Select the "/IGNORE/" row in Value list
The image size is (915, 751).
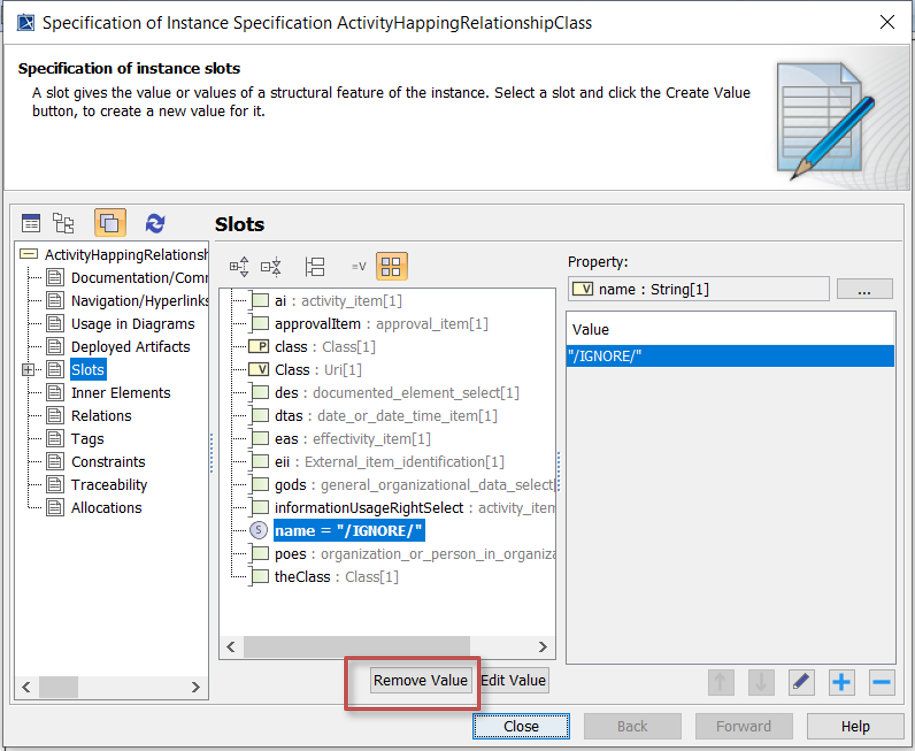(x=729, y=357)
